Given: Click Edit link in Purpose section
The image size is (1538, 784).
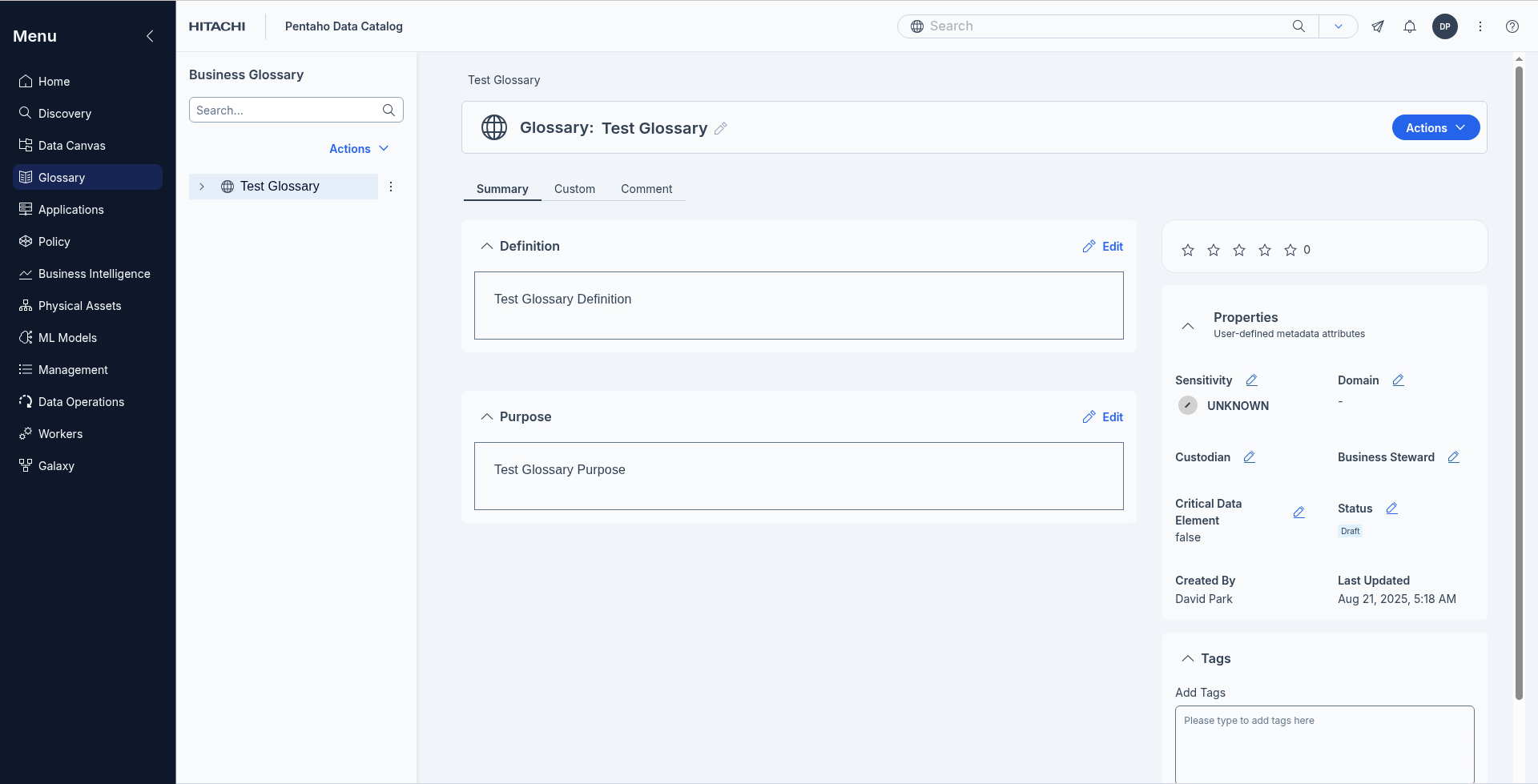Looking at the screenshot, I should point(1103,417).
